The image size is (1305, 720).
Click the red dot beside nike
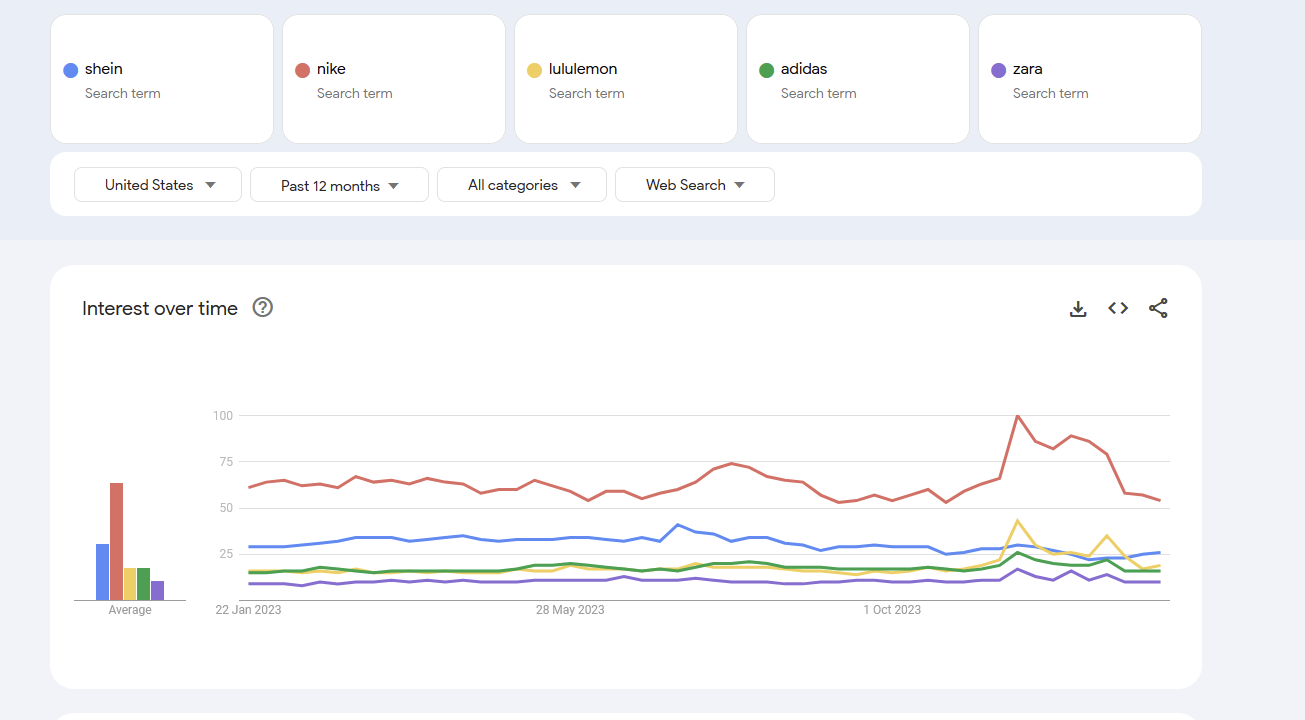[x=303, y=70]
